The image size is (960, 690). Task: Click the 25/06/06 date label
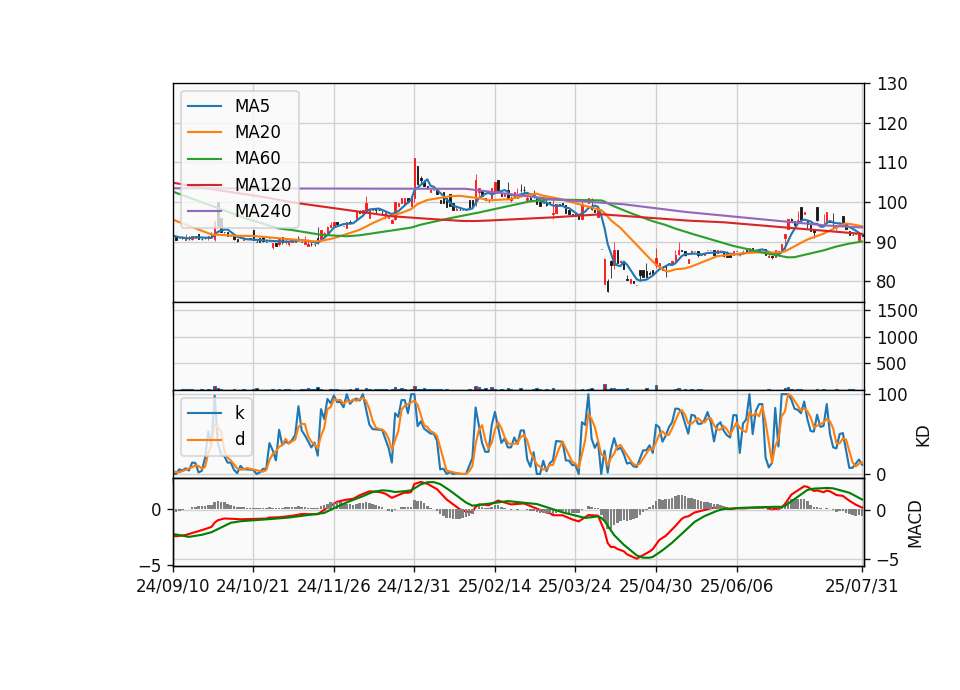point(737,586)
